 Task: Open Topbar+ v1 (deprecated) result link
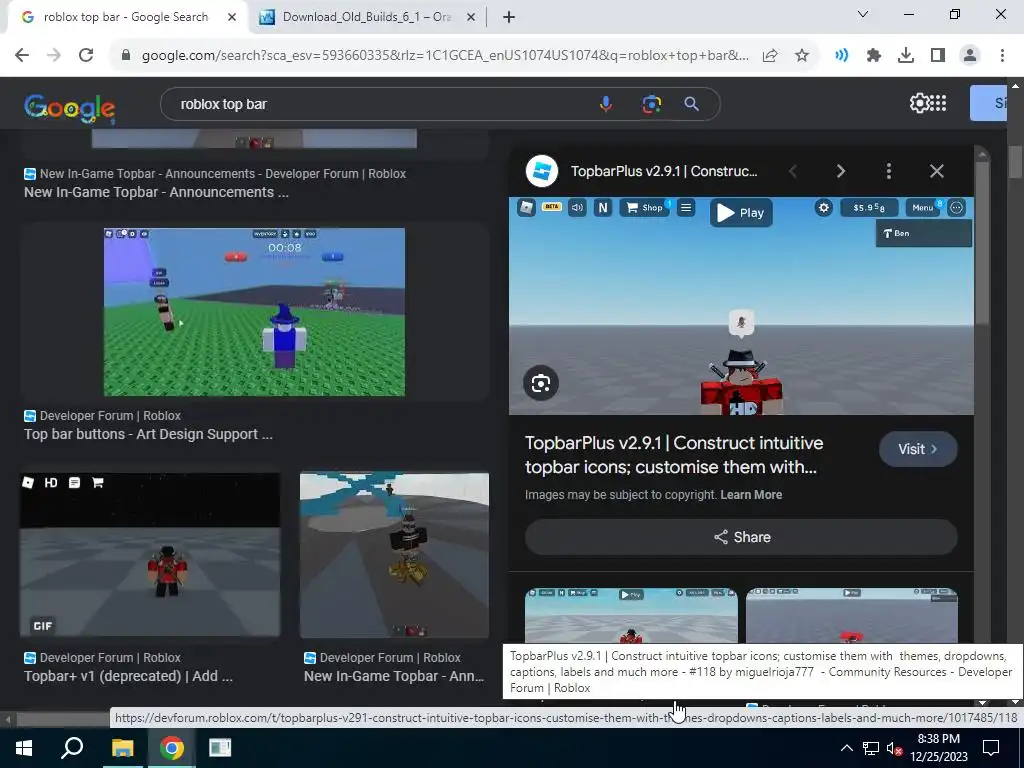(128, 676)
